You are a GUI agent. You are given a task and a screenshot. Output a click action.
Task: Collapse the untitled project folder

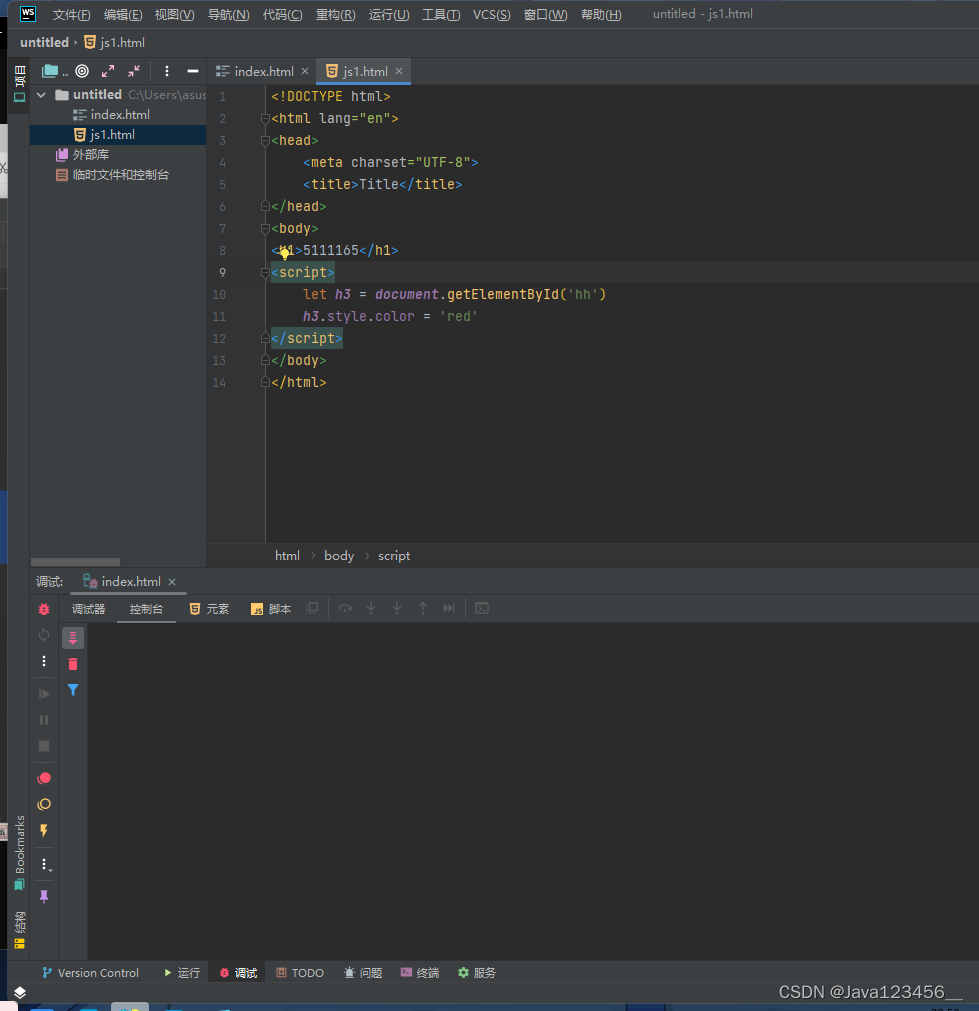(x=41, y=95)
